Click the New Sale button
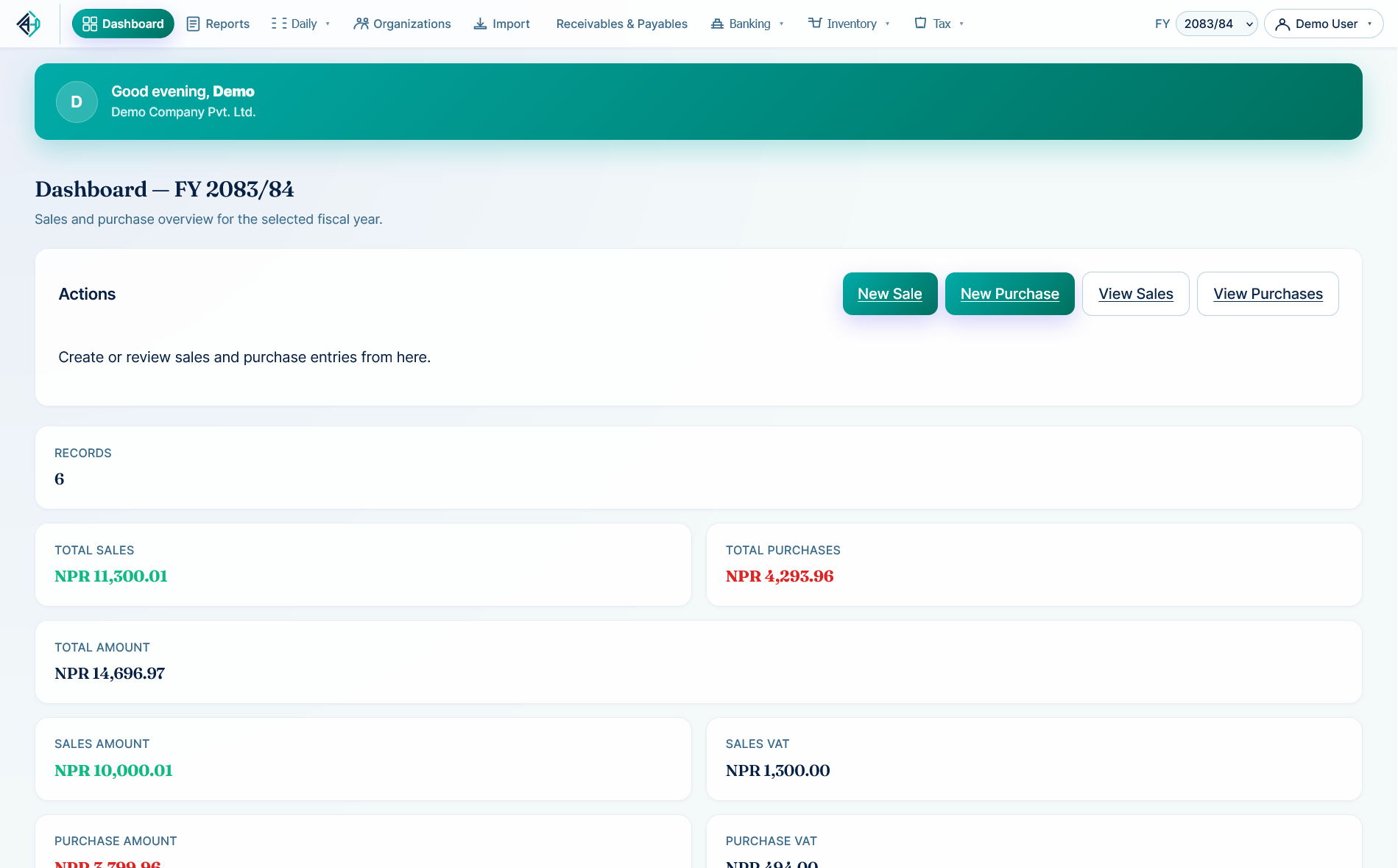This screenshot has width=1398, height=868. pos(889,294)
